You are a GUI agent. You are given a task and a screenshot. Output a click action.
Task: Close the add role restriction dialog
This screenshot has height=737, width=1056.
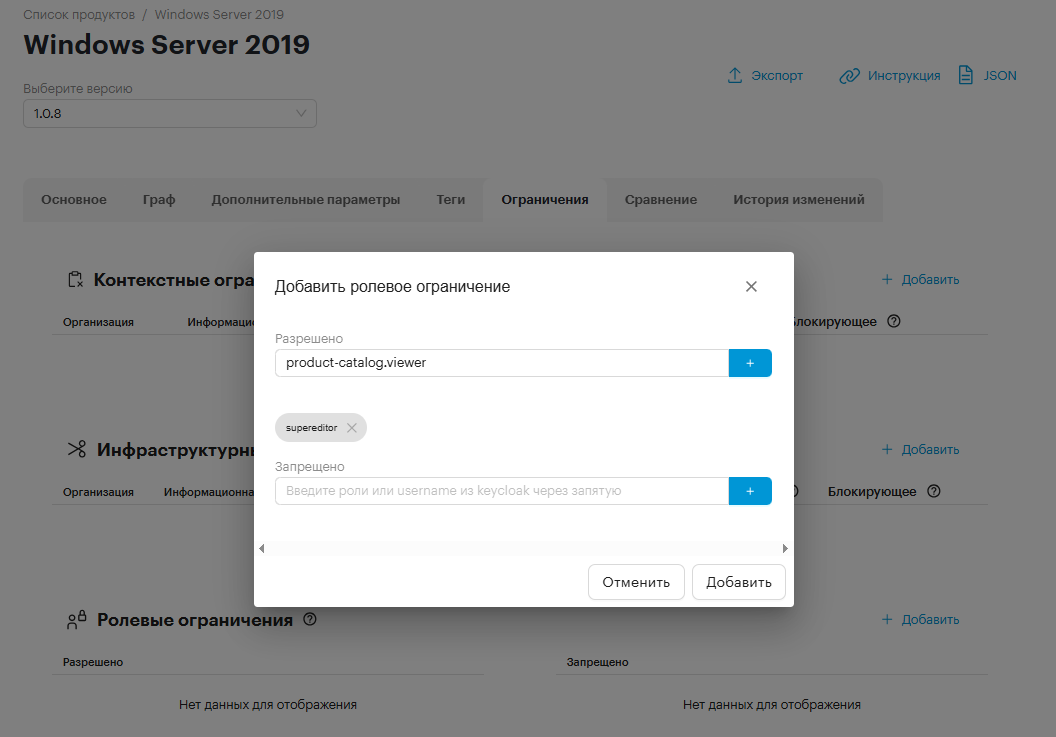pyautogui.click(x=751, y=286)
